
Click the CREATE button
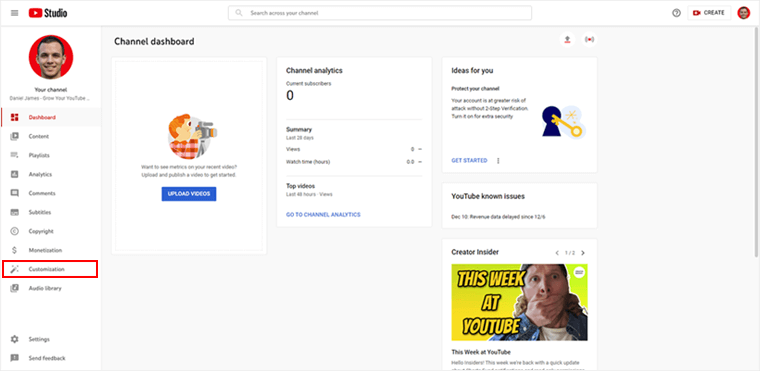coord(709,13)
